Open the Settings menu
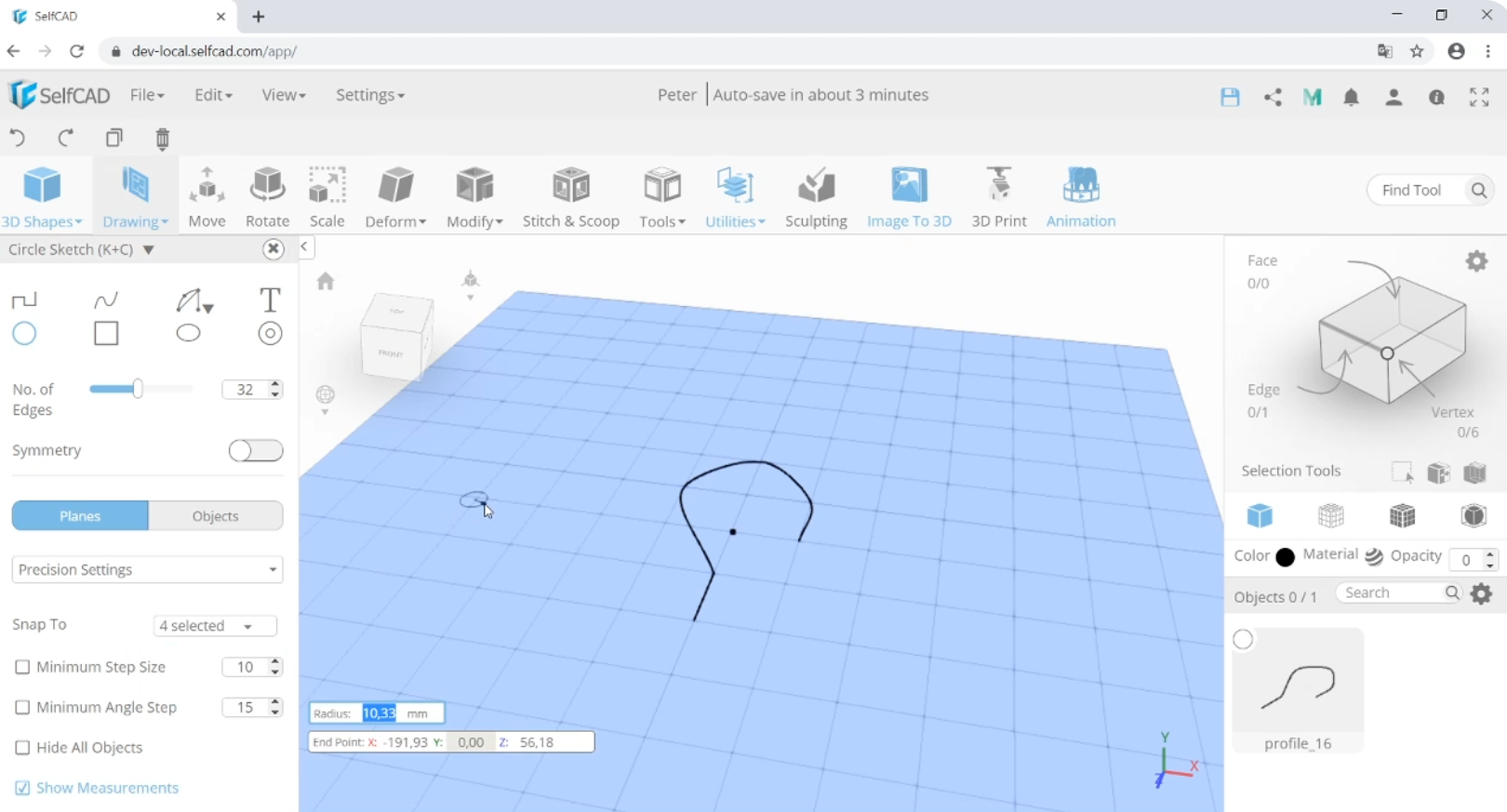 tap(370, 95)
